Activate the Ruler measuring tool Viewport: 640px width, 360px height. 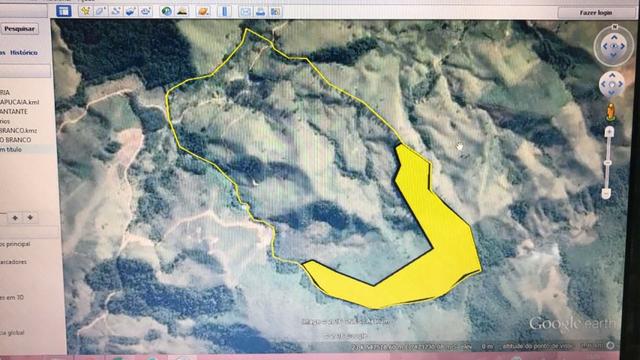[224, 11]
